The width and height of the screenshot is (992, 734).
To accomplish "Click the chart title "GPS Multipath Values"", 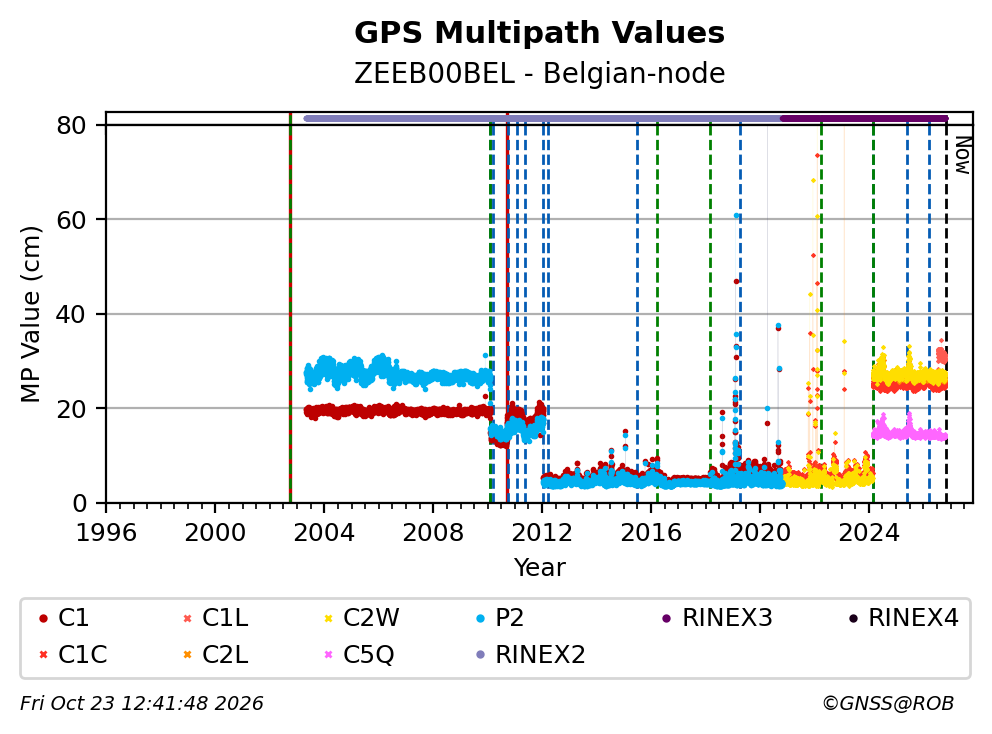I will (x=539, y=32).
